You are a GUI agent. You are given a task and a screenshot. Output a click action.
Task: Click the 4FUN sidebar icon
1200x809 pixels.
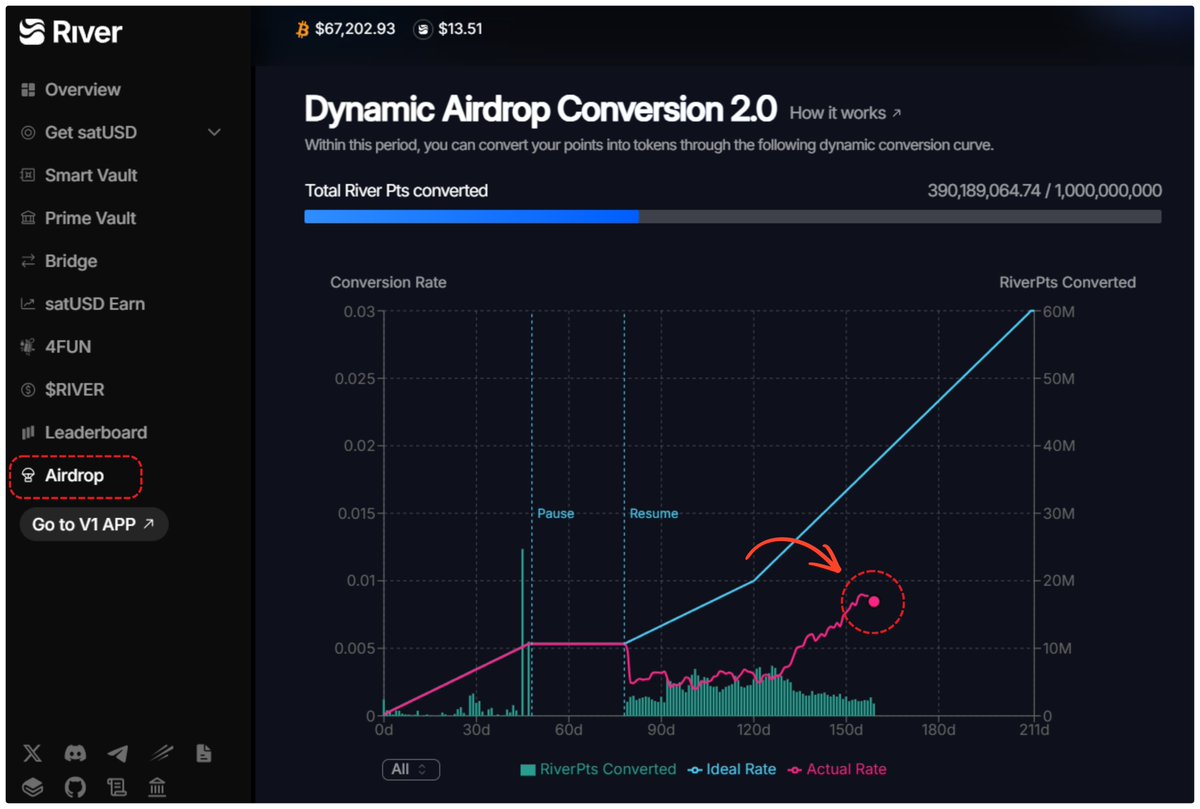click(28, 347)
